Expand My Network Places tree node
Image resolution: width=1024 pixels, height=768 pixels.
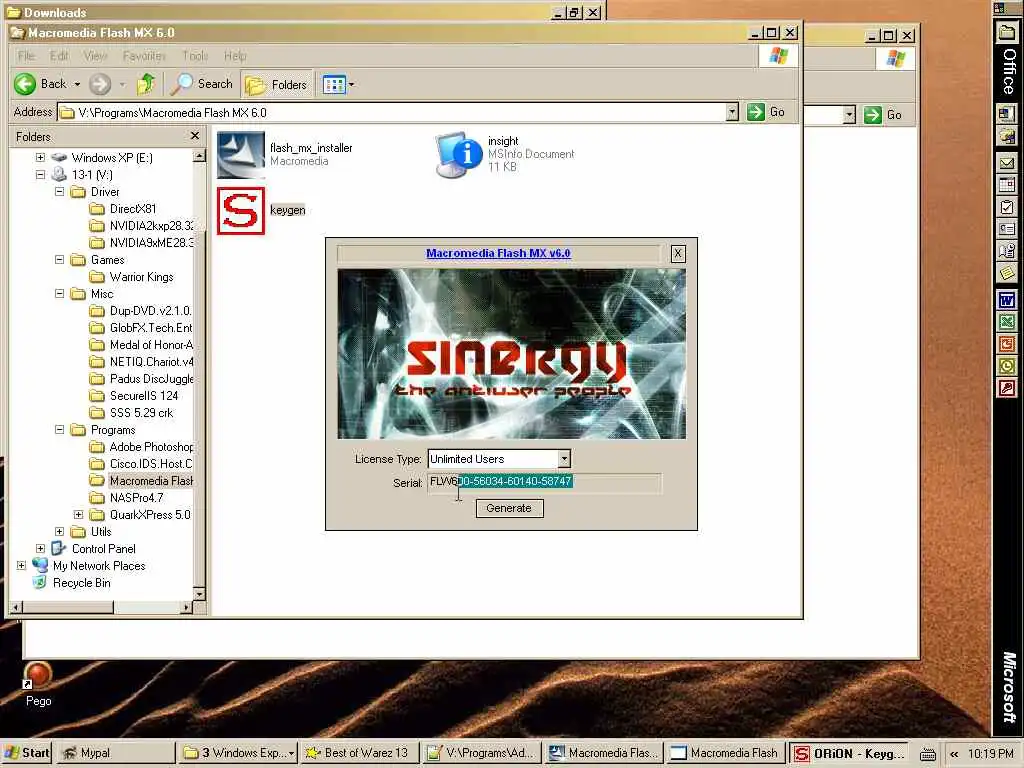pyautogui.click(x=22, y=566)
